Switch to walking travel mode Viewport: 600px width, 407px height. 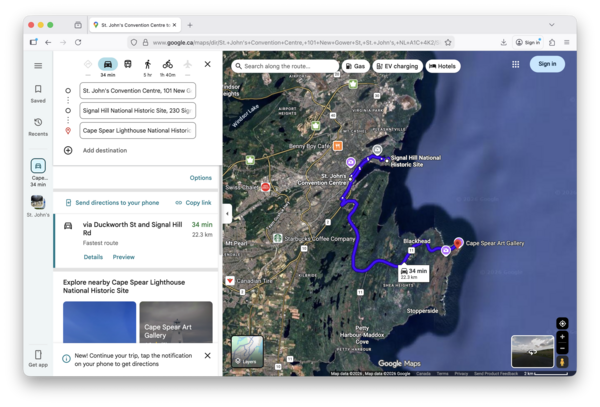148,64
